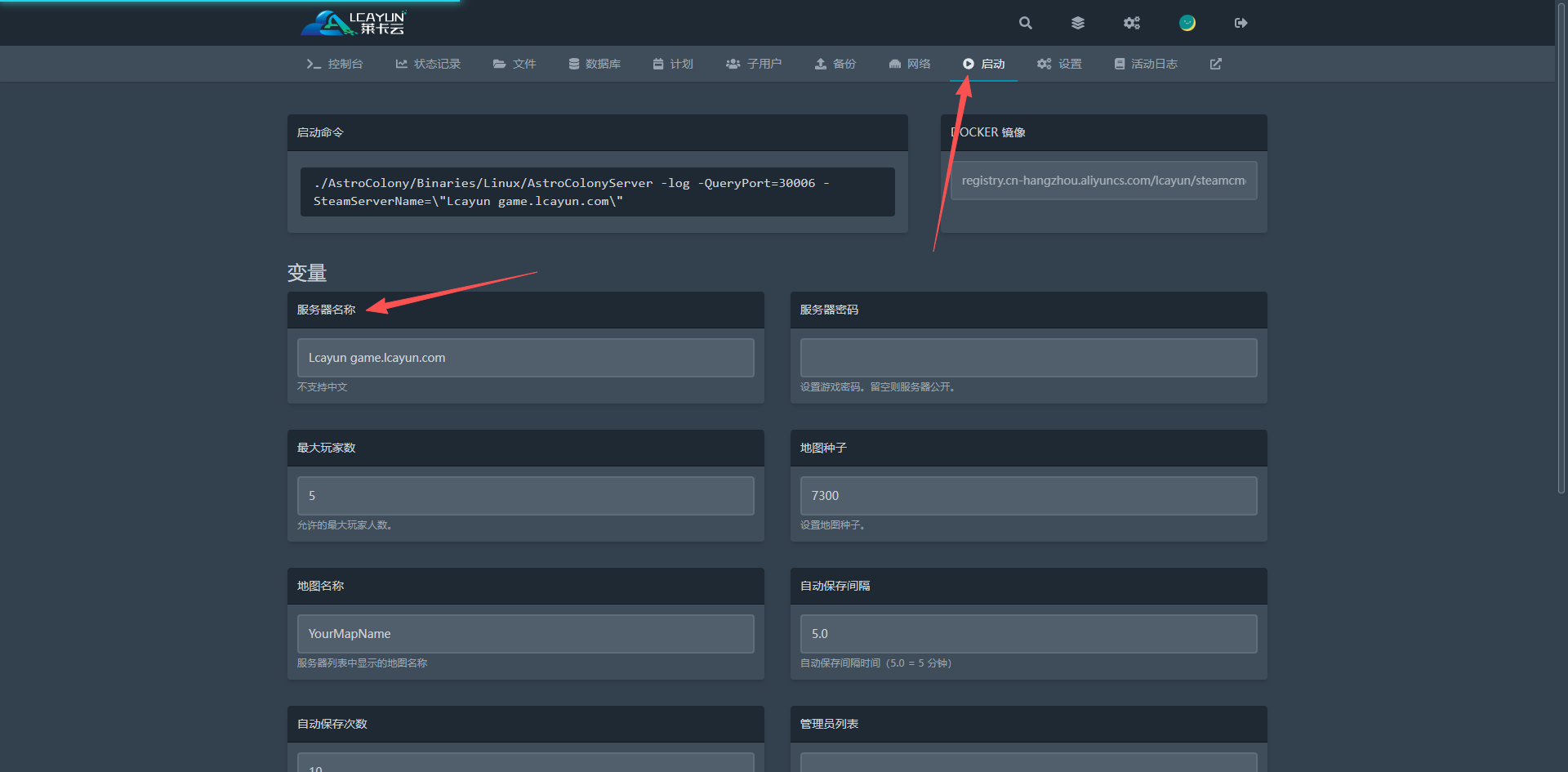Open admin gears icon in top header
The height and width of the screenshot is (772, 1568).
pos(1131,23)
